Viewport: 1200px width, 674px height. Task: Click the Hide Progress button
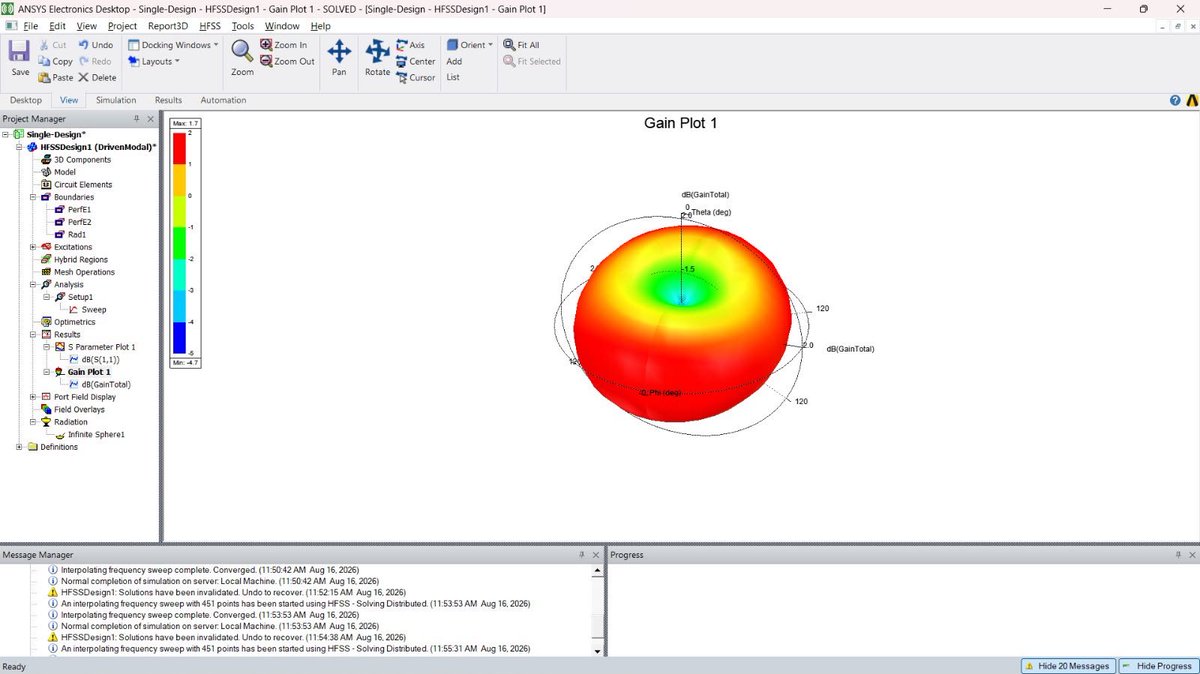pos(1157,666)
